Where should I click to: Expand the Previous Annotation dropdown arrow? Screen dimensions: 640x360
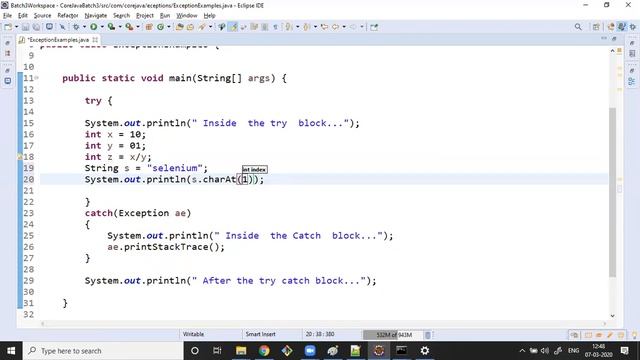[x=315, y=27]
